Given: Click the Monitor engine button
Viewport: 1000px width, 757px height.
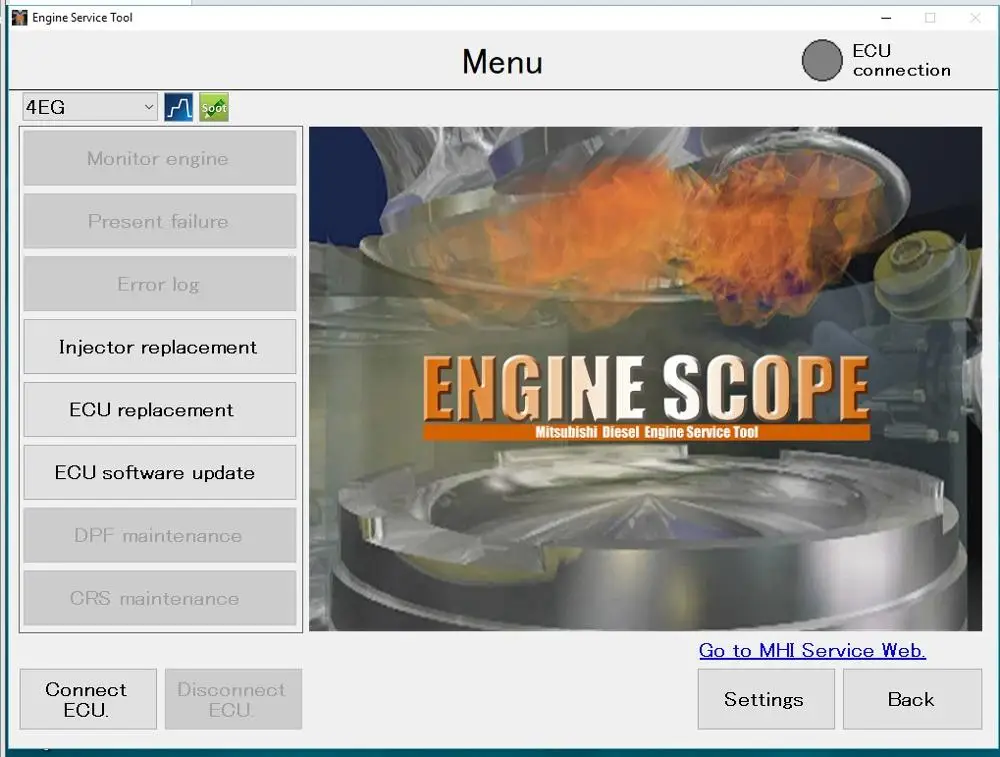Looking at the screenshot, I should [159, 158].
